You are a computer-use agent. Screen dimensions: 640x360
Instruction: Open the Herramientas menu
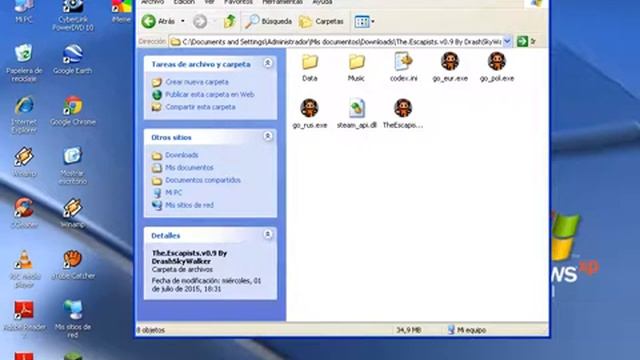(x=282, y=2)
